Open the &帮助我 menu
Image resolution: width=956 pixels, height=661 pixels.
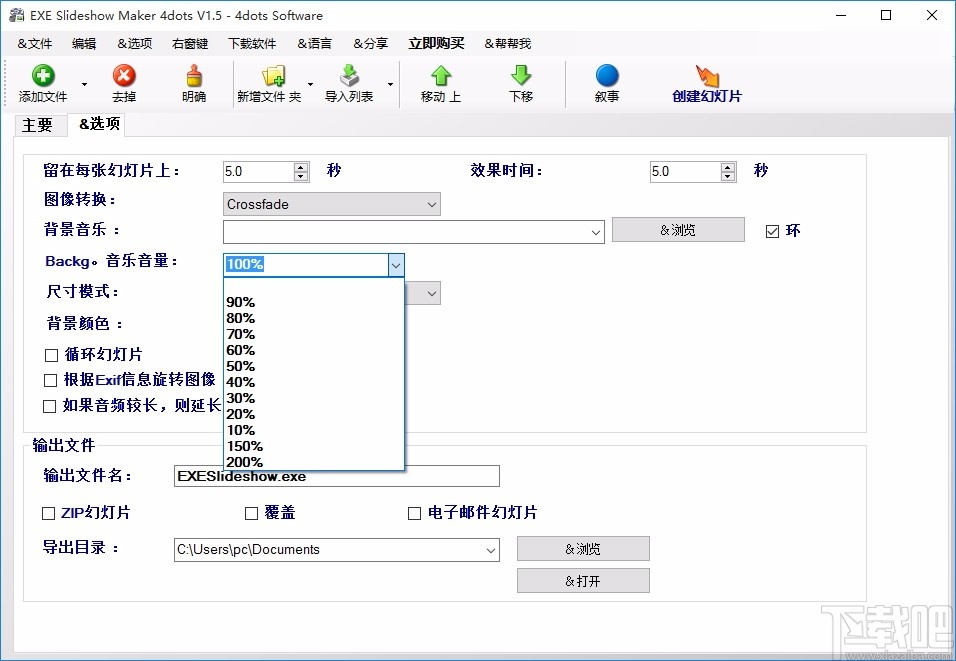(508, 43)
